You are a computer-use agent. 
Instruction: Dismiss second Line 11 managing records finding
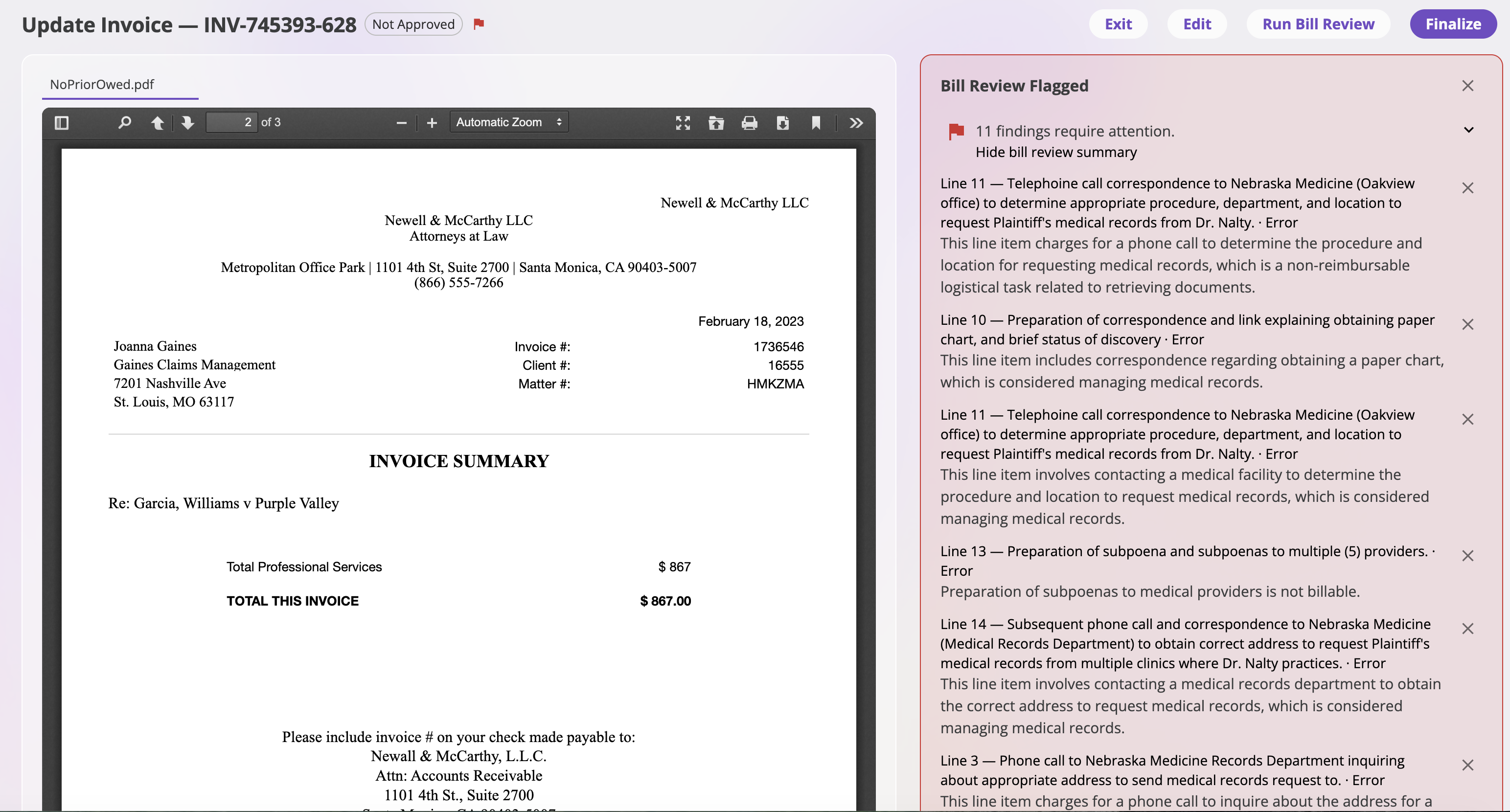coord(1467,419)
